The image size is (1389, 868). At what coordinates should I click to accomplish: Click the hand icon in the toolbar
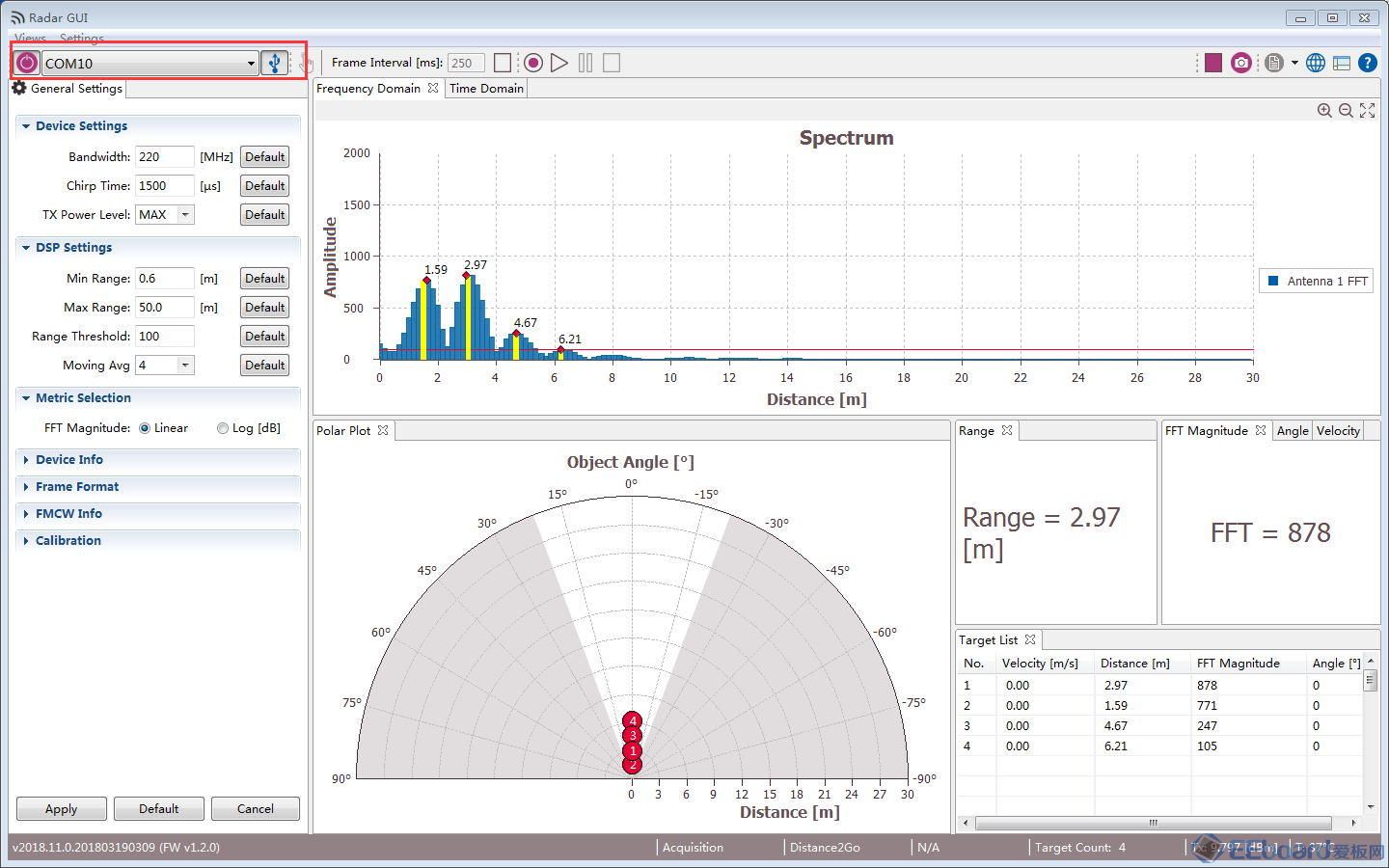tap(308, 64)
